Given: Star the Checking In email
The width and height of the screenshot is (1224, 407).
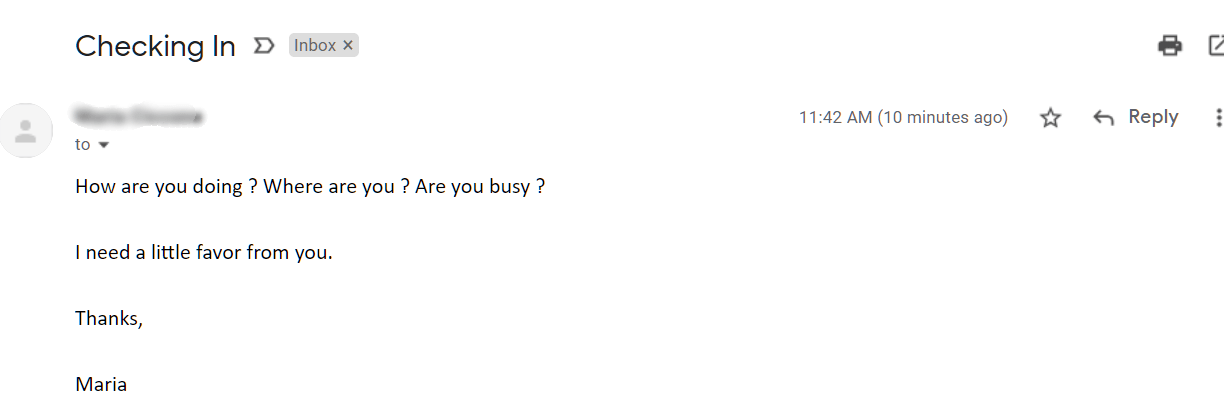Looking at the screenshot, I should click(x=1050, y=118).
